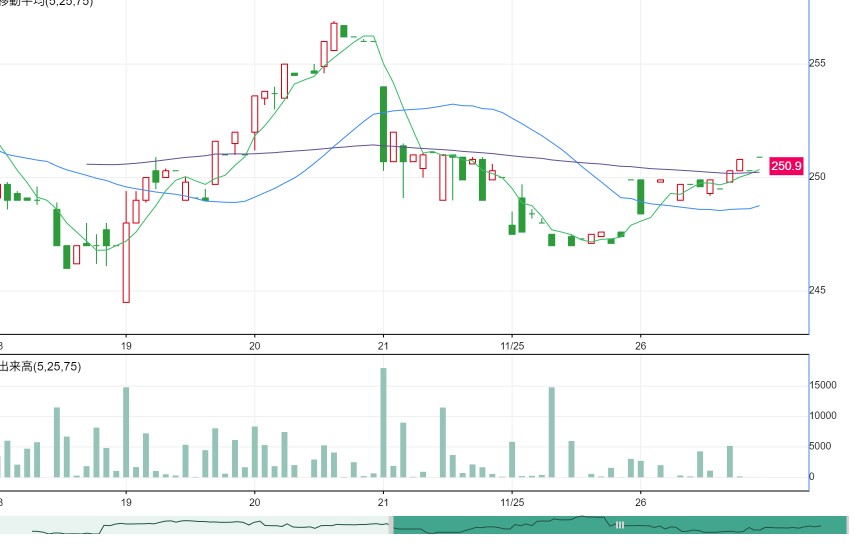Click the 11/25 date label under the volume chart
The image size is (861, 550).
(512, 503)
